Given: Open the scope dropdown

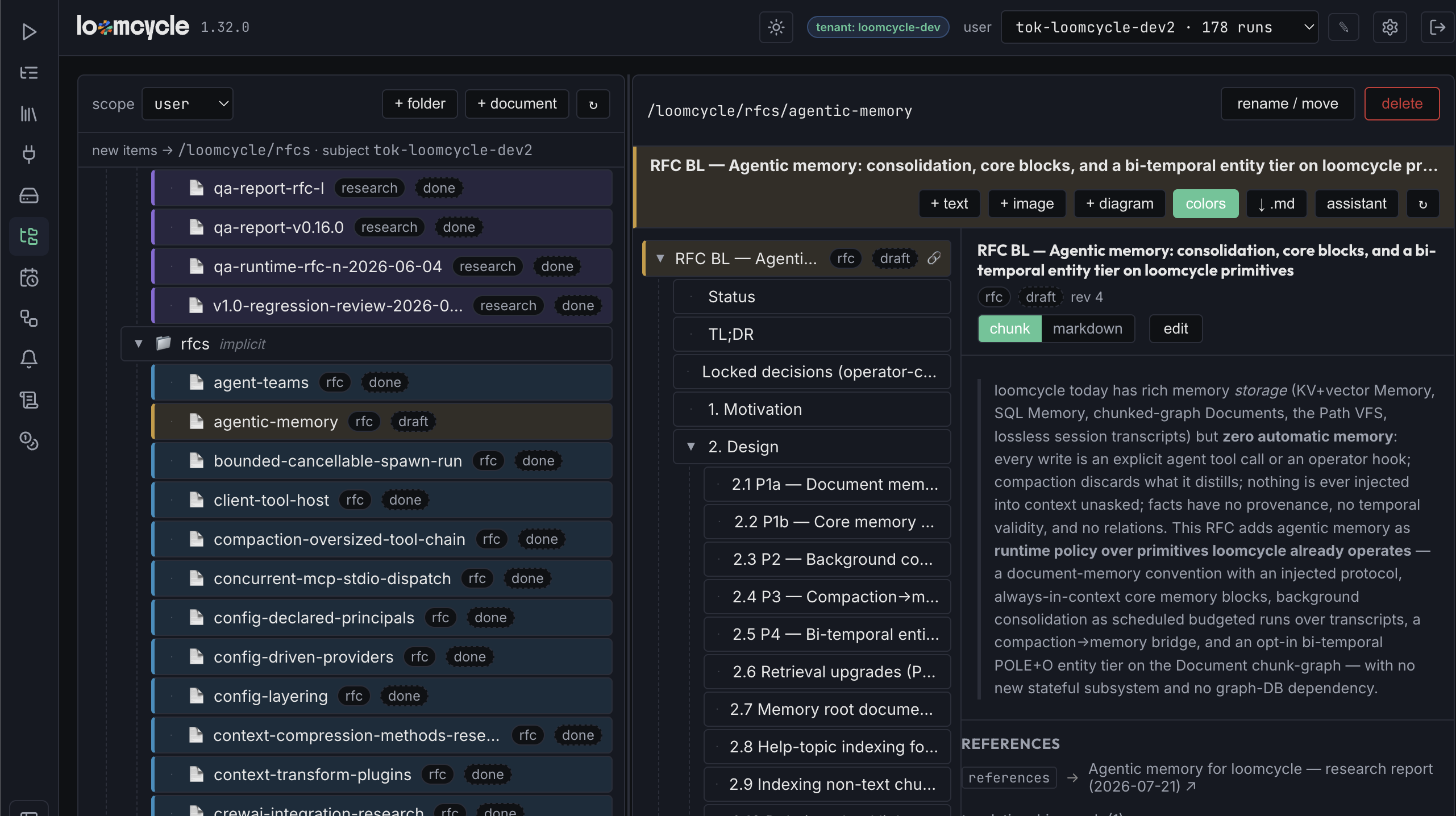Looking at the screenshot, I should [188, 104].
